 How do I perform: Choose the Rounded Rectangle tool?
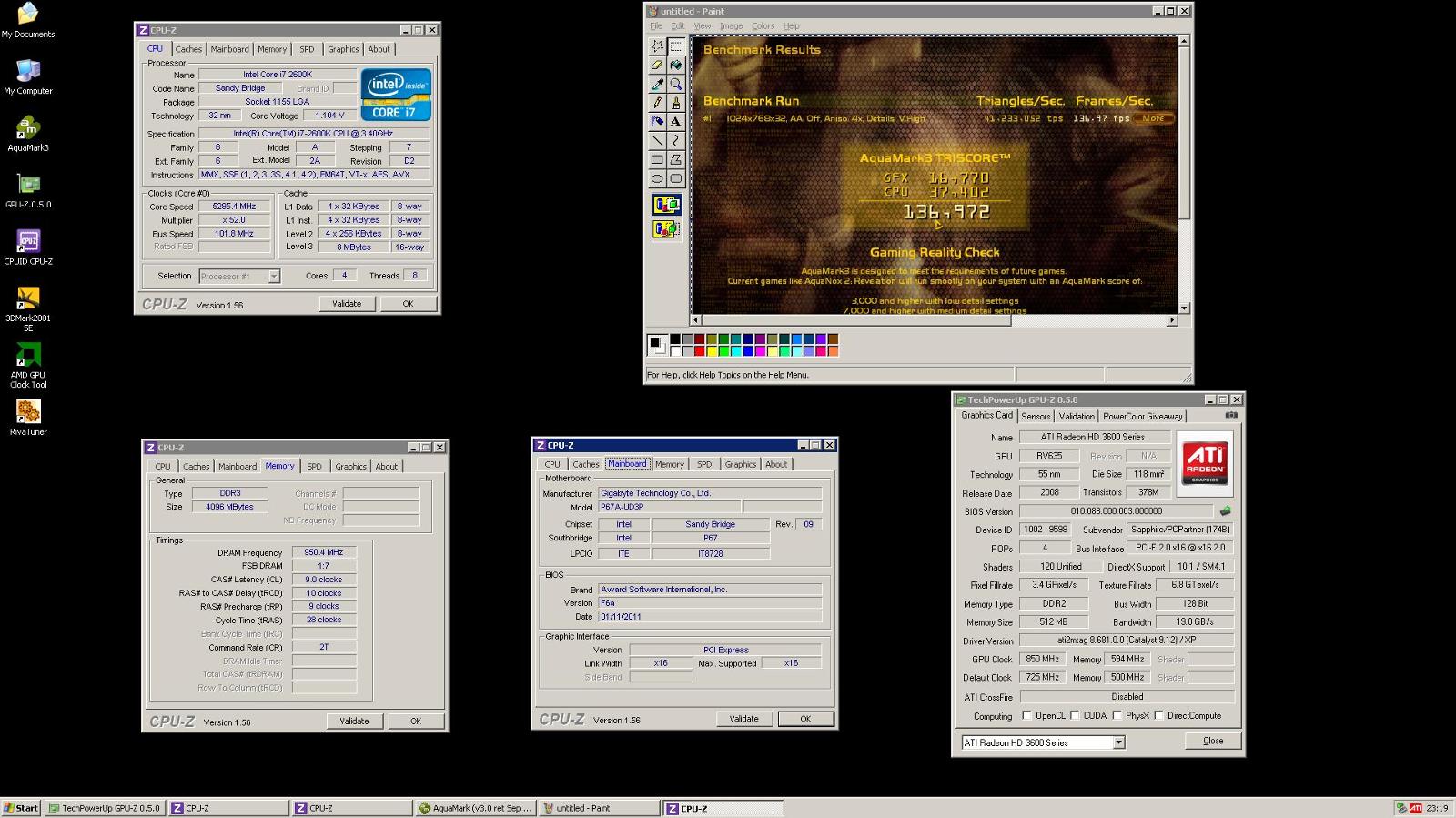(676, 179)
